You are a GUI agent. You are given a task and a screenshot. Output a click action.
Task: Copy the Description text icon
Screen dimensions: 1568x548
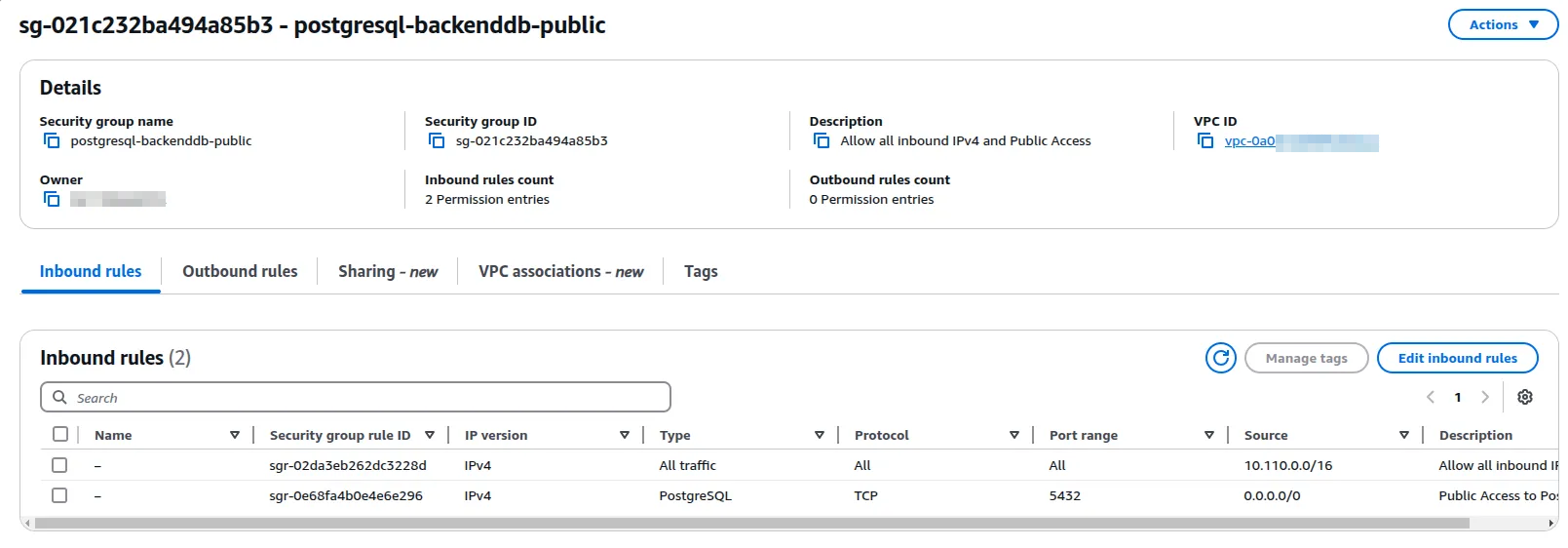pos(822,141)
